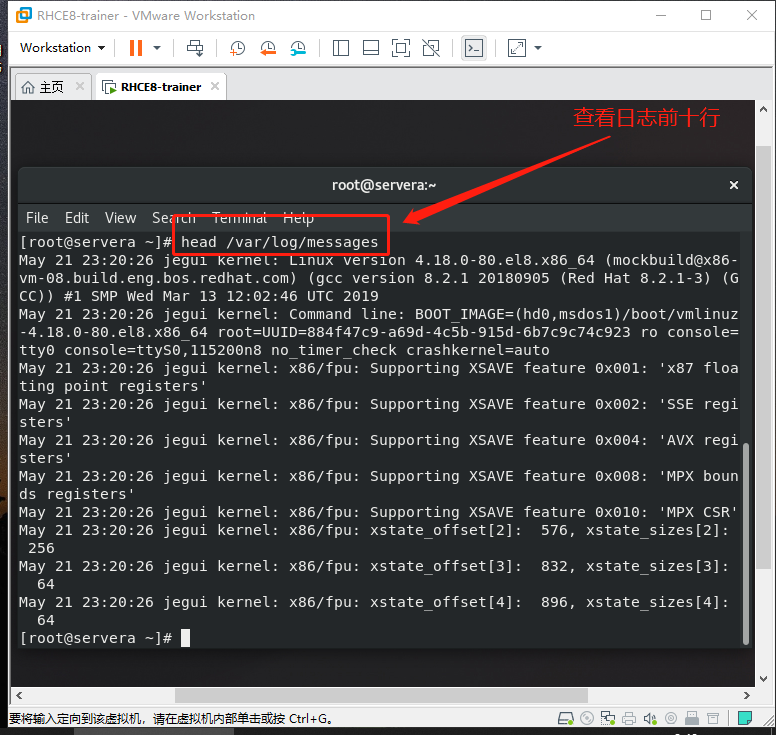Image resolution: width=776 pixels, height=735 pixels.
Task: Open the message log note icon
Action: [x=745, y=718]
